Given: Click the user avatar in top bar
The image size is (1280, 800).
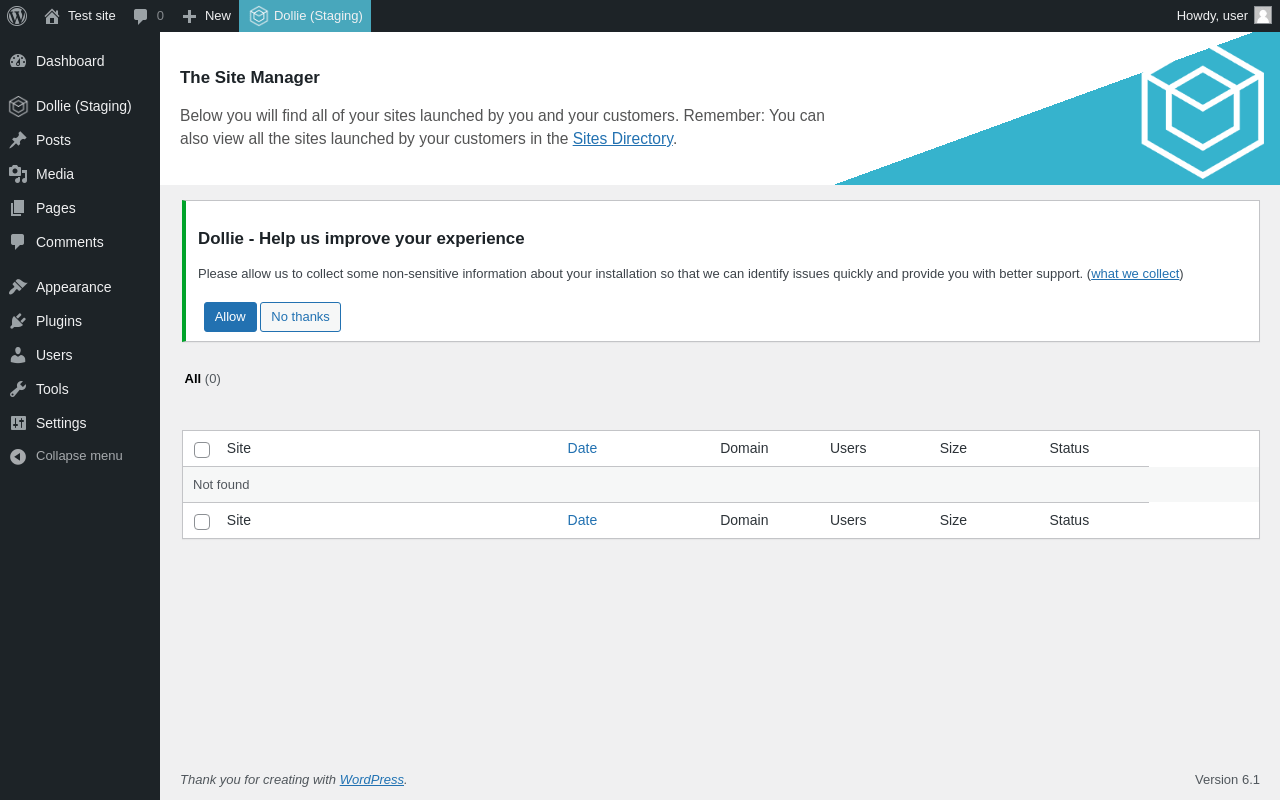Looking at the screenshot, I should point(1263,15).
